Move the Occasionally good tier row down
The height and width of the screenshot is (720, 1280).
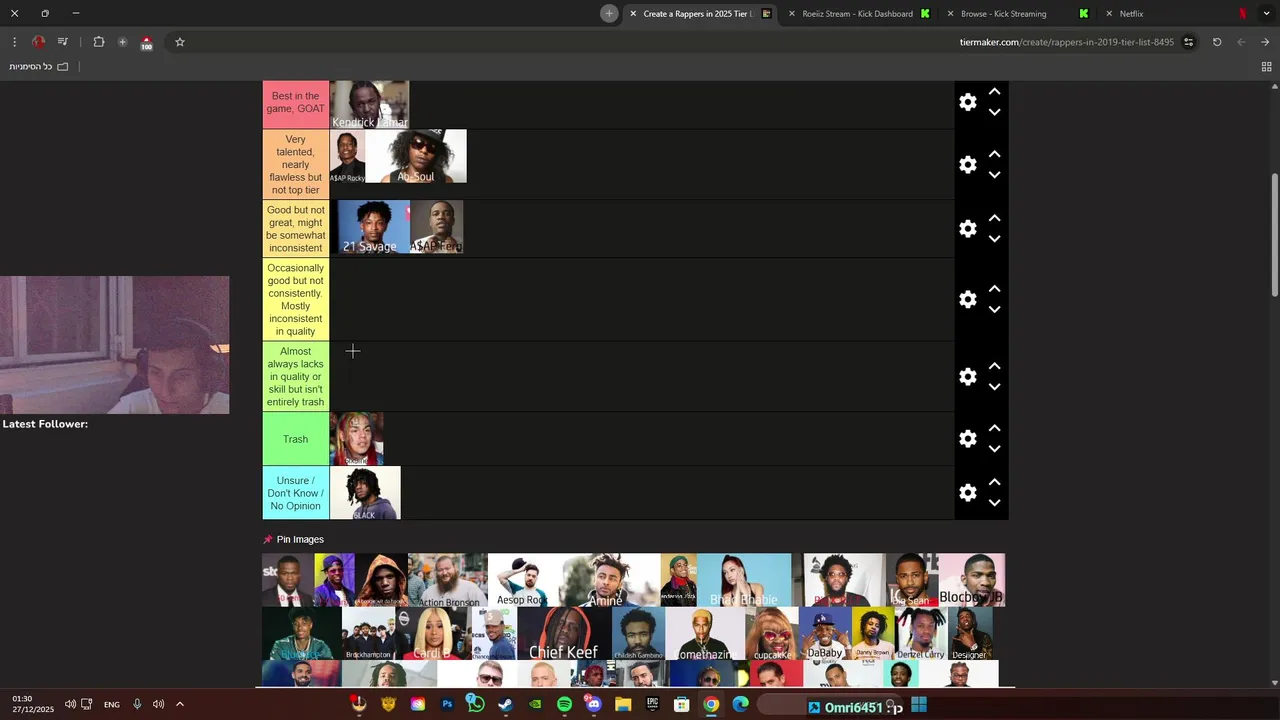994,310
